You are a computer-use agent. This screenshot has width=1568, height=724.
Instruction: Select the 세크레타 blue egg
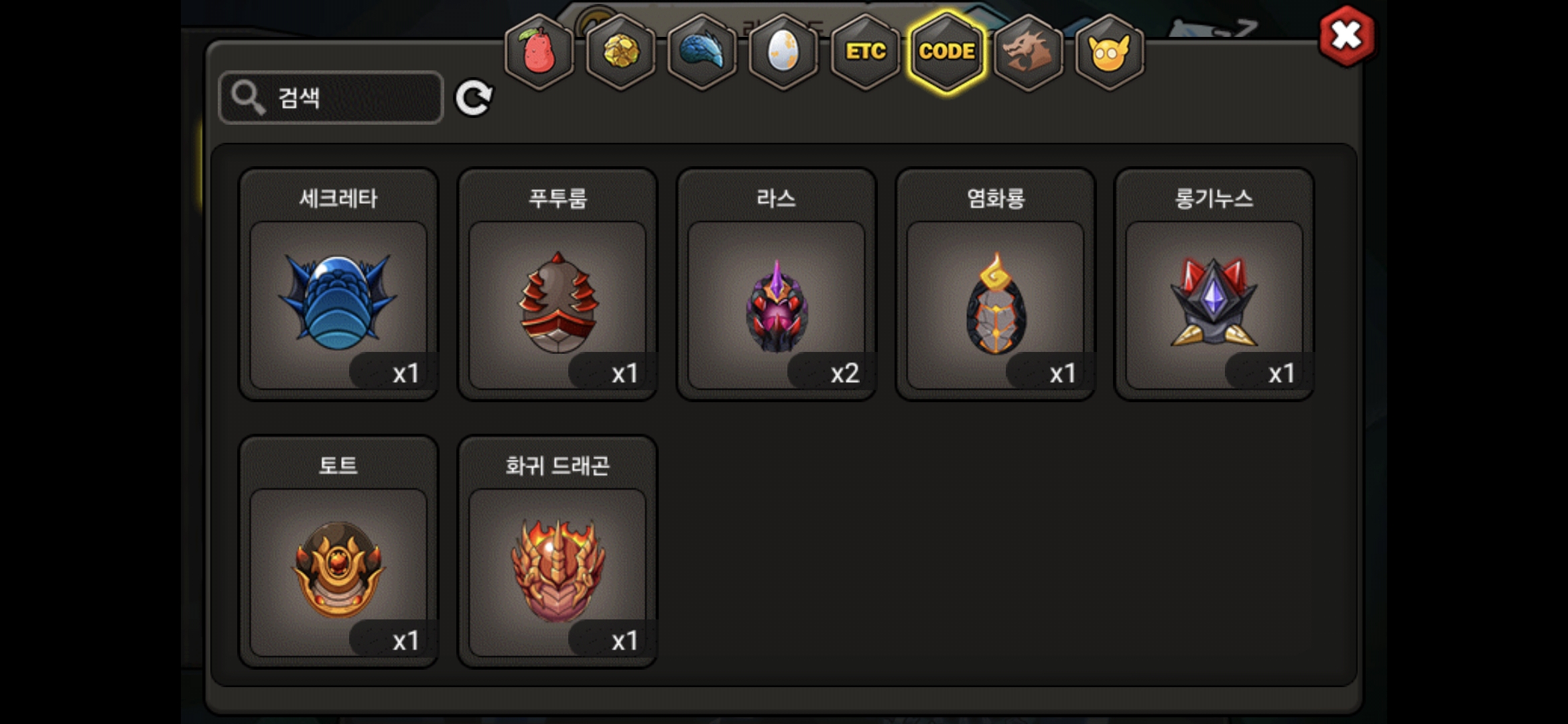[x=338, y=284]
